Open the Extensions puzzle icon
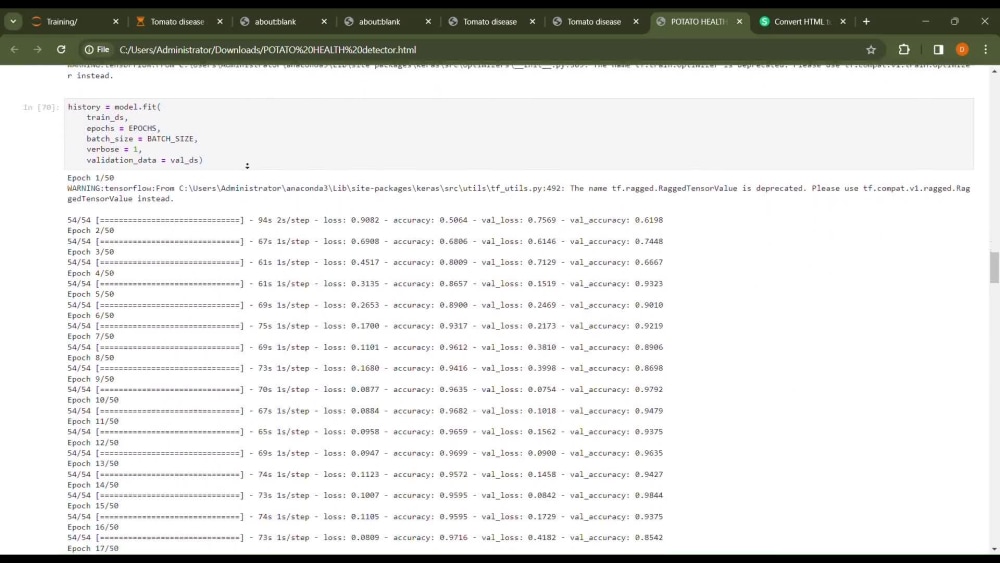This screenshot has width=1000, height=563. coord(904,49)
